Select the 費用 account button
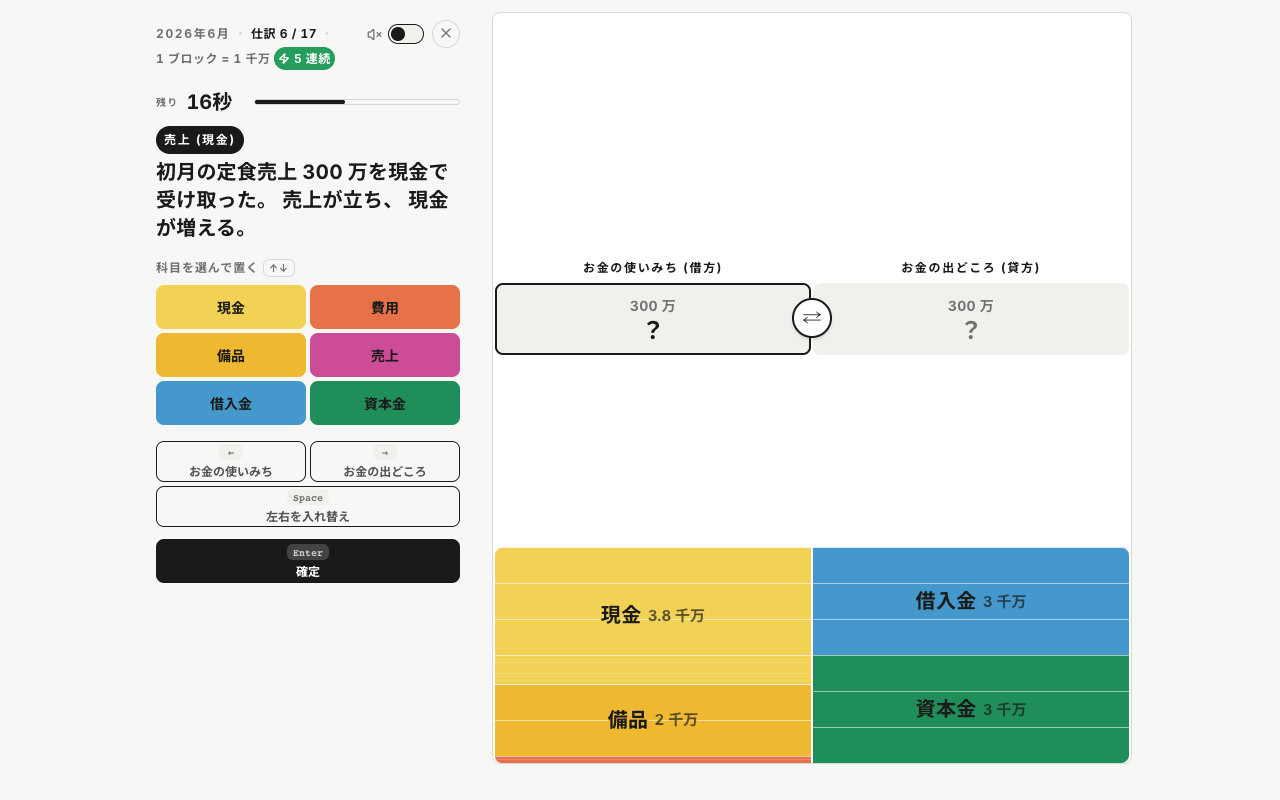 385,307
